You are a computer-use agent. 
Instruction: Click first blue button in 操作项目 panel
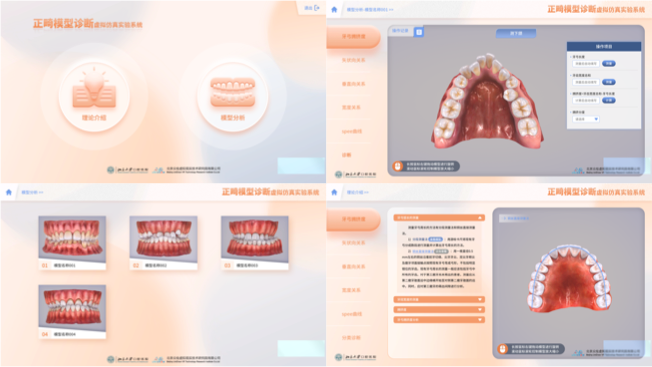609,64
